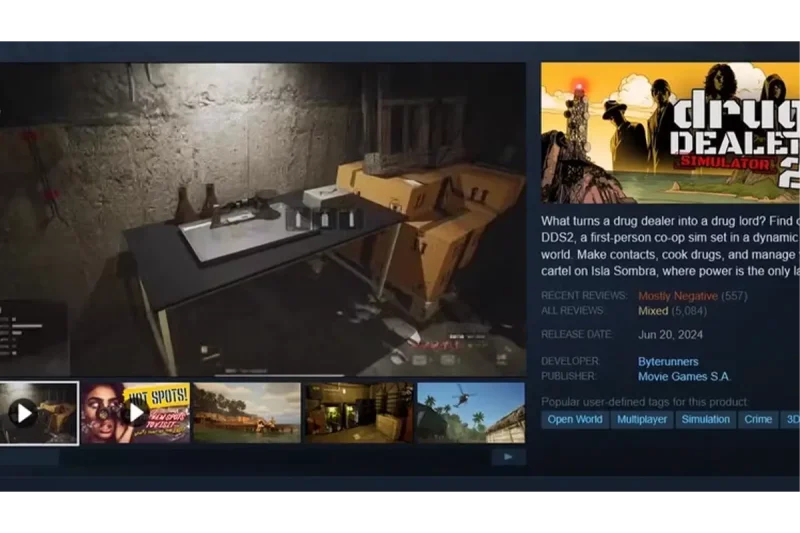Click the Open World tag
The width and height of the screenshot is (800, 533).
tap(574, 419)
